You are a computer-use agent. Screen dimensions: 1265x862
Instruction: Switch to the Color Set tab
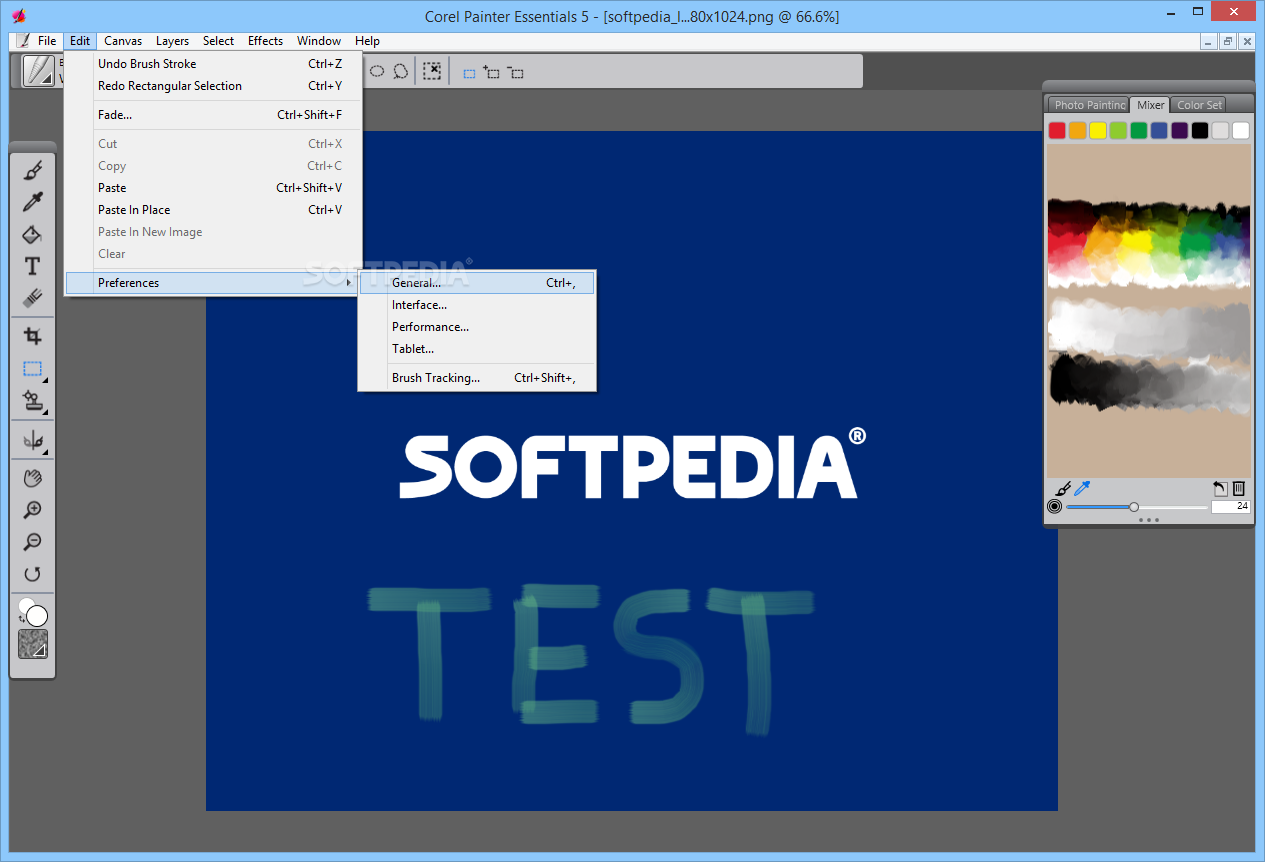point(1198,105)
